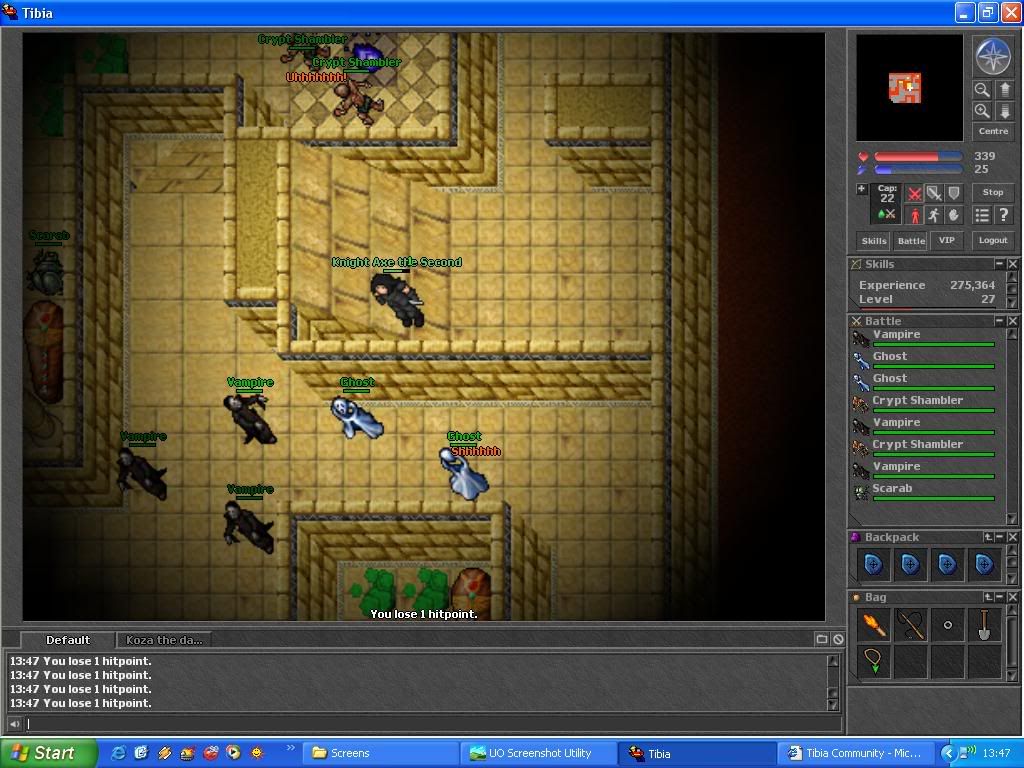The height and width of the screenshot is (768, 1024).
Task: Go up one level from Backpack container
Action: 988,537
